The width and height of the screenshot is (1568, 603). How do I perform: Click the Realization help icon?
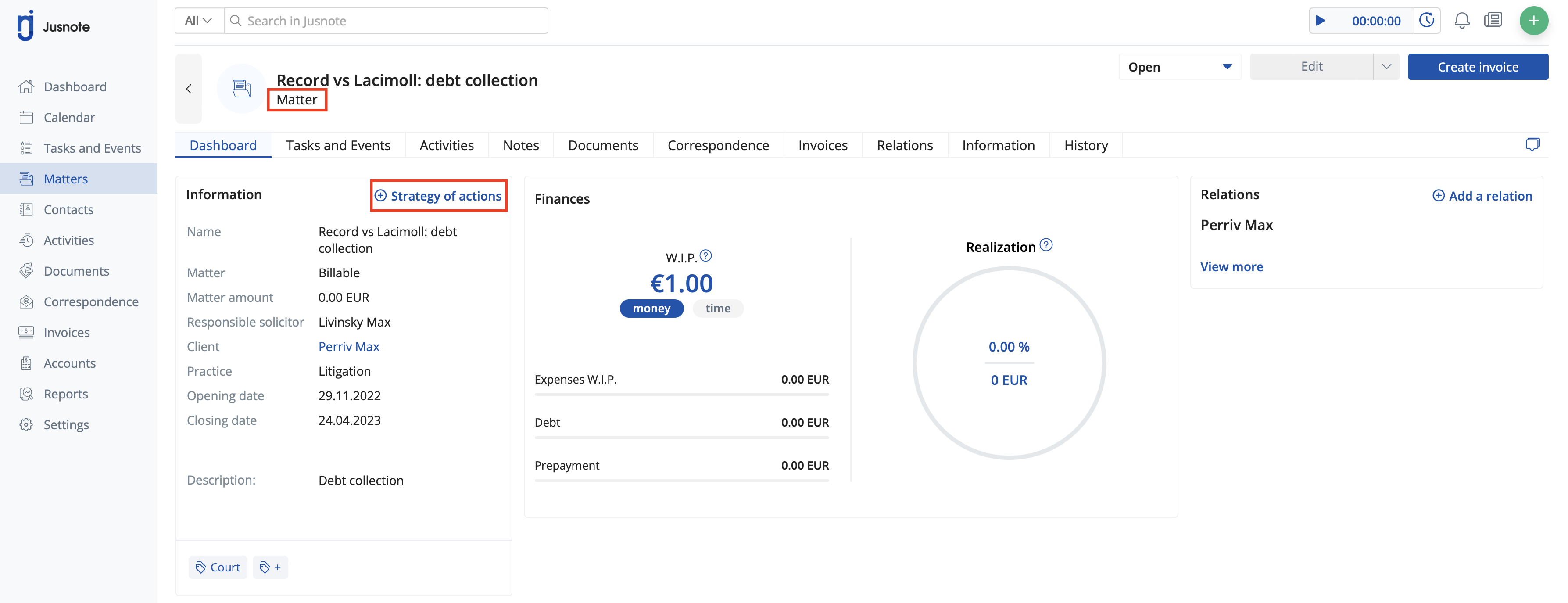(x=1046, y=245)
